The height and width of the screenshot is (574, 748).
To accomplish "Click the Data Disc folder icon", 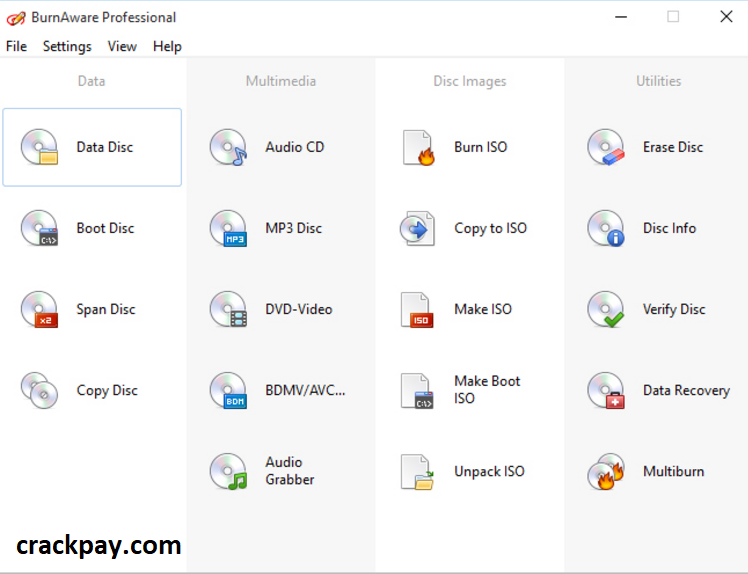I will (40, 147).
